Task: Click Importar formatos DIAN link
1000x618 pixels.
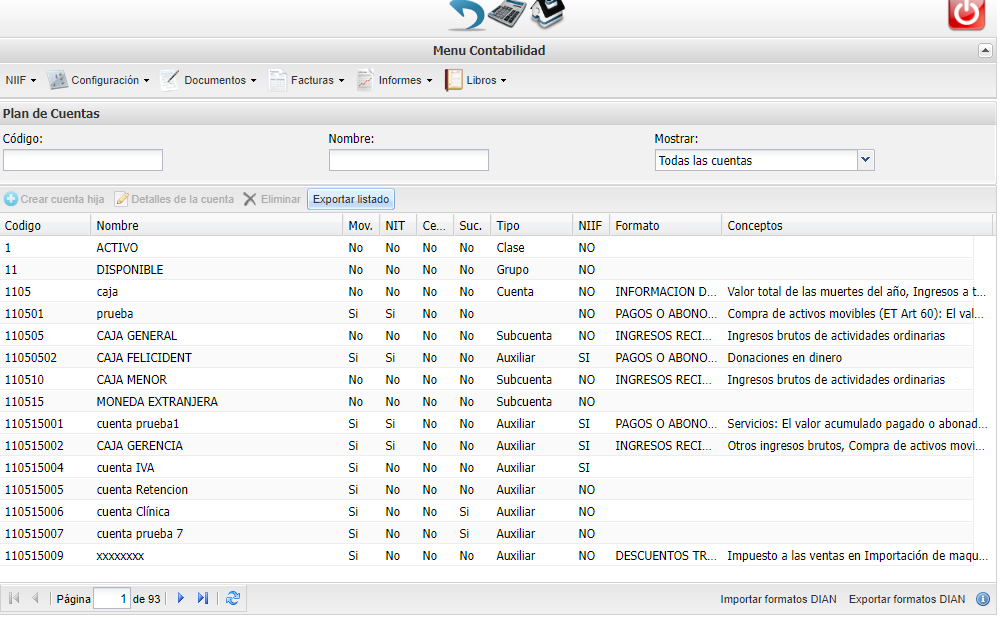Action: pyautogui.click(x=778, y=599)
